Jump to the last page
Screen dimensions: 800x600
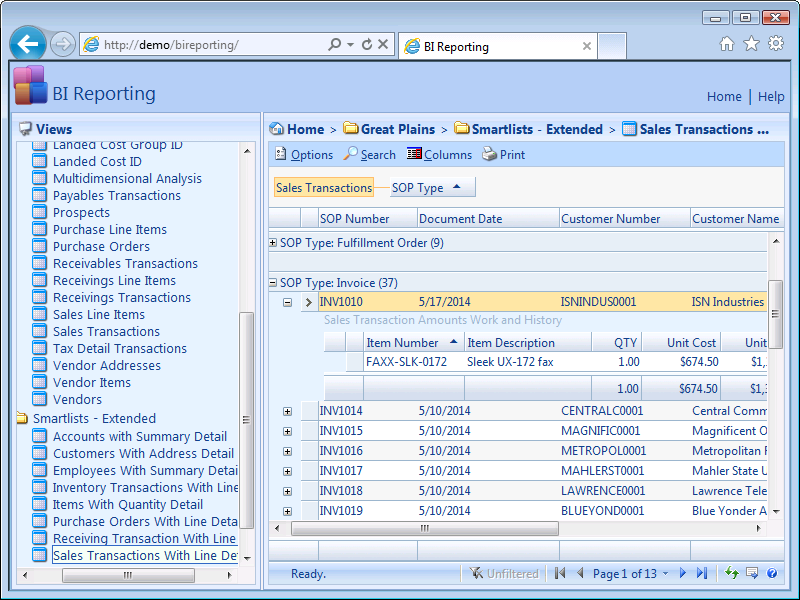[x=702, y=573]
